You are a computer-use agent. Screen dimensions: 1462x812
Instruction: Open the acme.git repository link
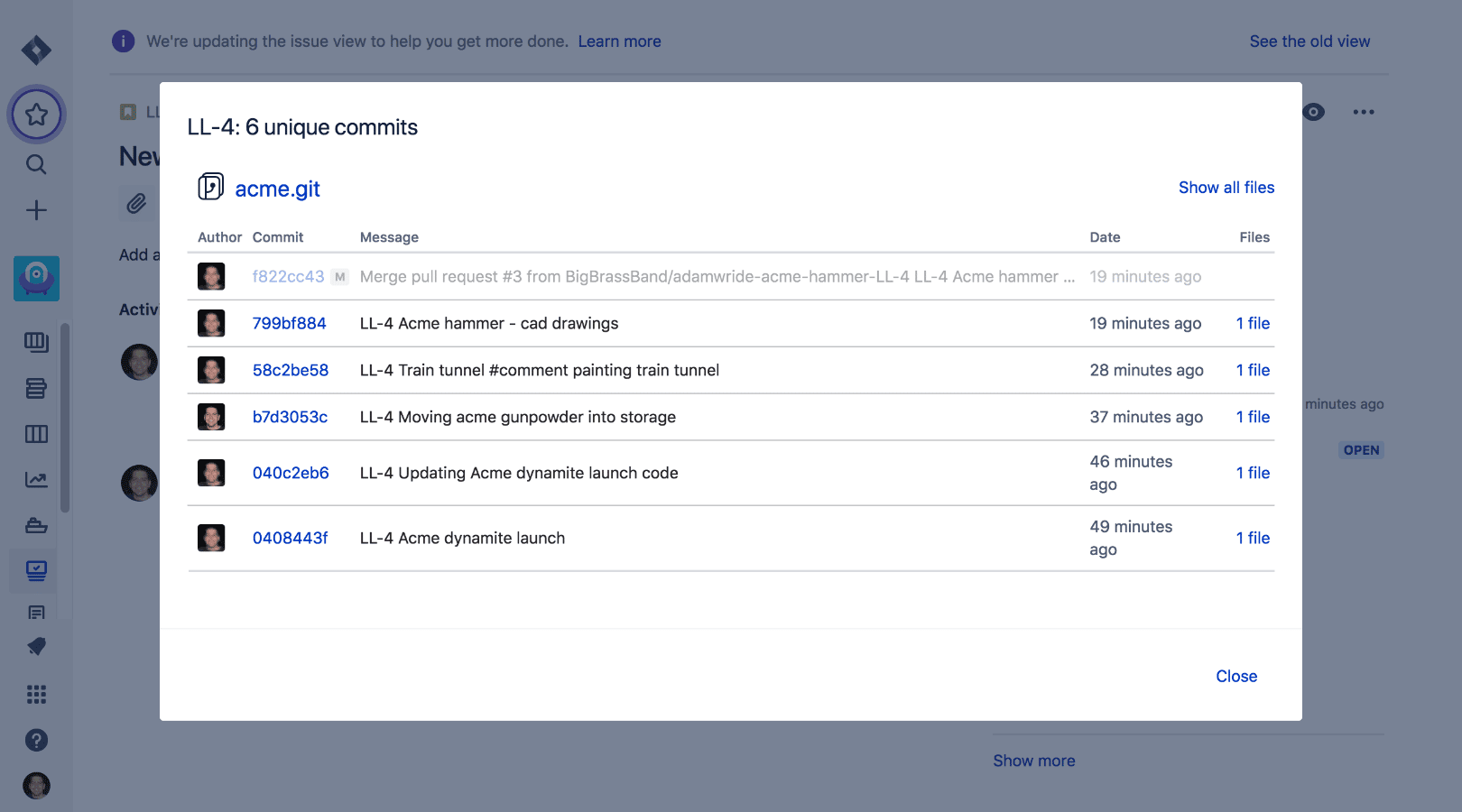pyautogui.click(x=277, y=189)
